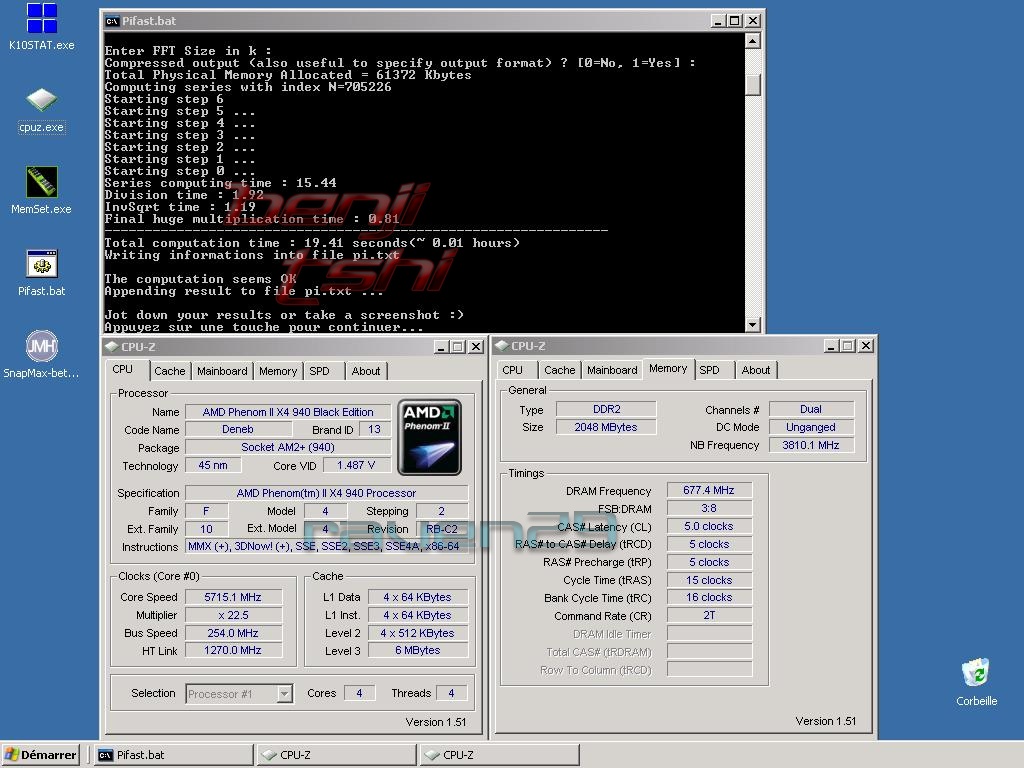The image size is (1024, 768).
Task: Open the SPD tab in left CPU-Z
Action: click(319, 371)
